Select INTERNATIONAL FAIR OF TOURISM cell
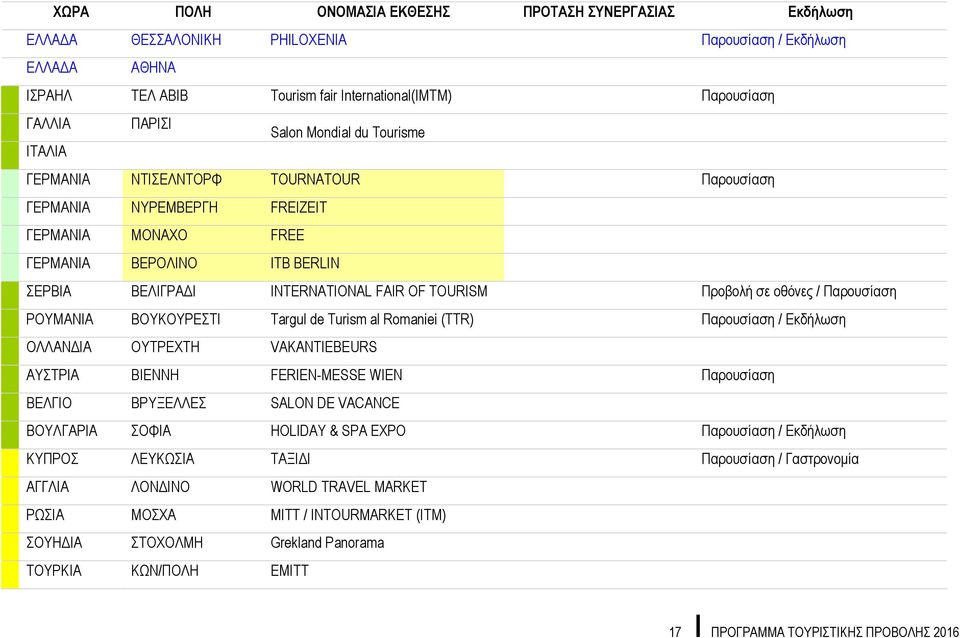Viewport: 960px width, 638px height. (x=378, y=291)
